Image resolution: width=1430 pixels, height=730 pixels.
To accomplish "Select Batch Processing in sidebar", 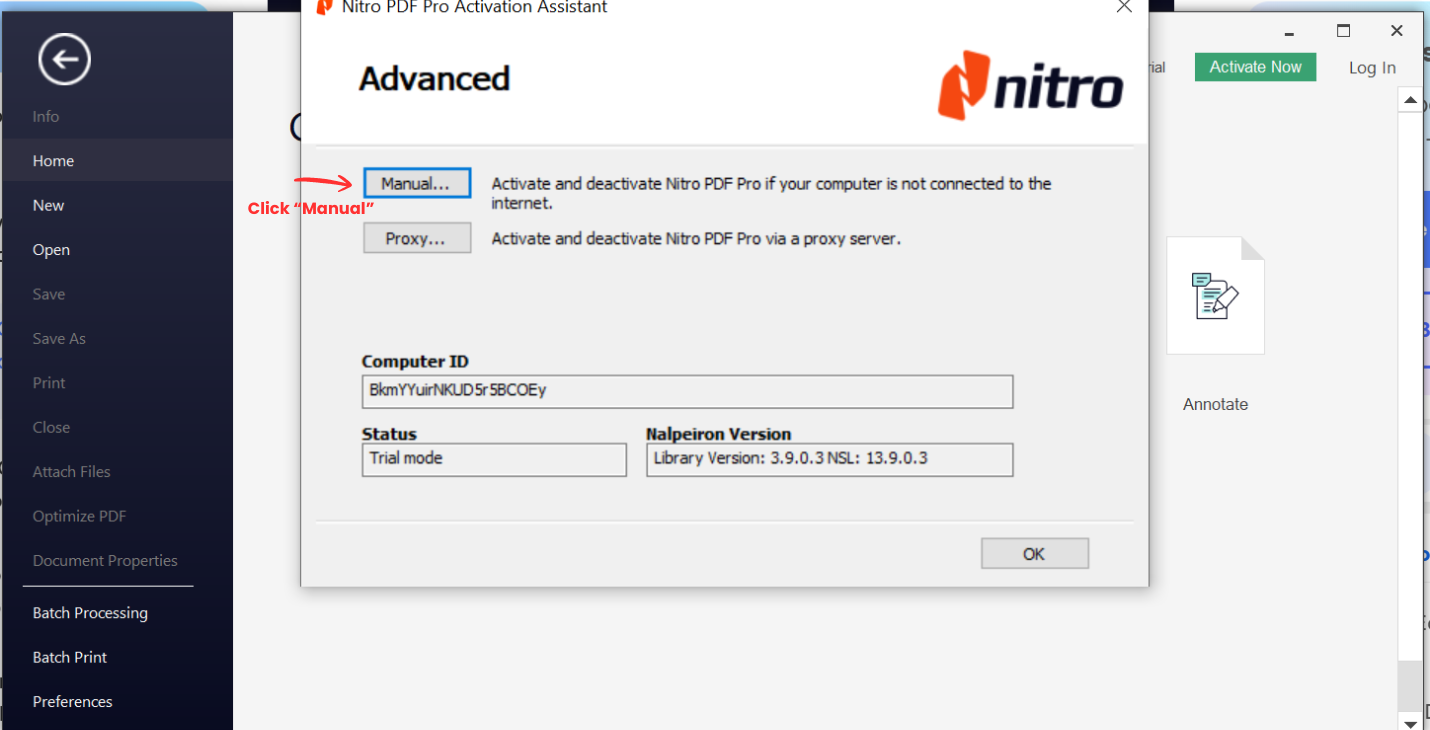I will click(90, 613).
